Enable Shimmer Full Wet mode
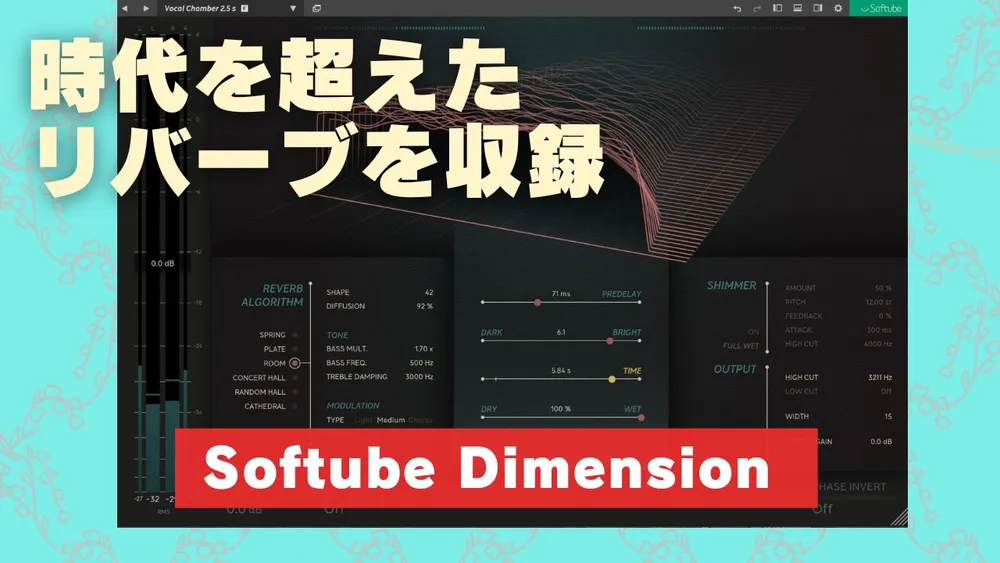This screenshot has width=1000, height=563. click(744, 346)
